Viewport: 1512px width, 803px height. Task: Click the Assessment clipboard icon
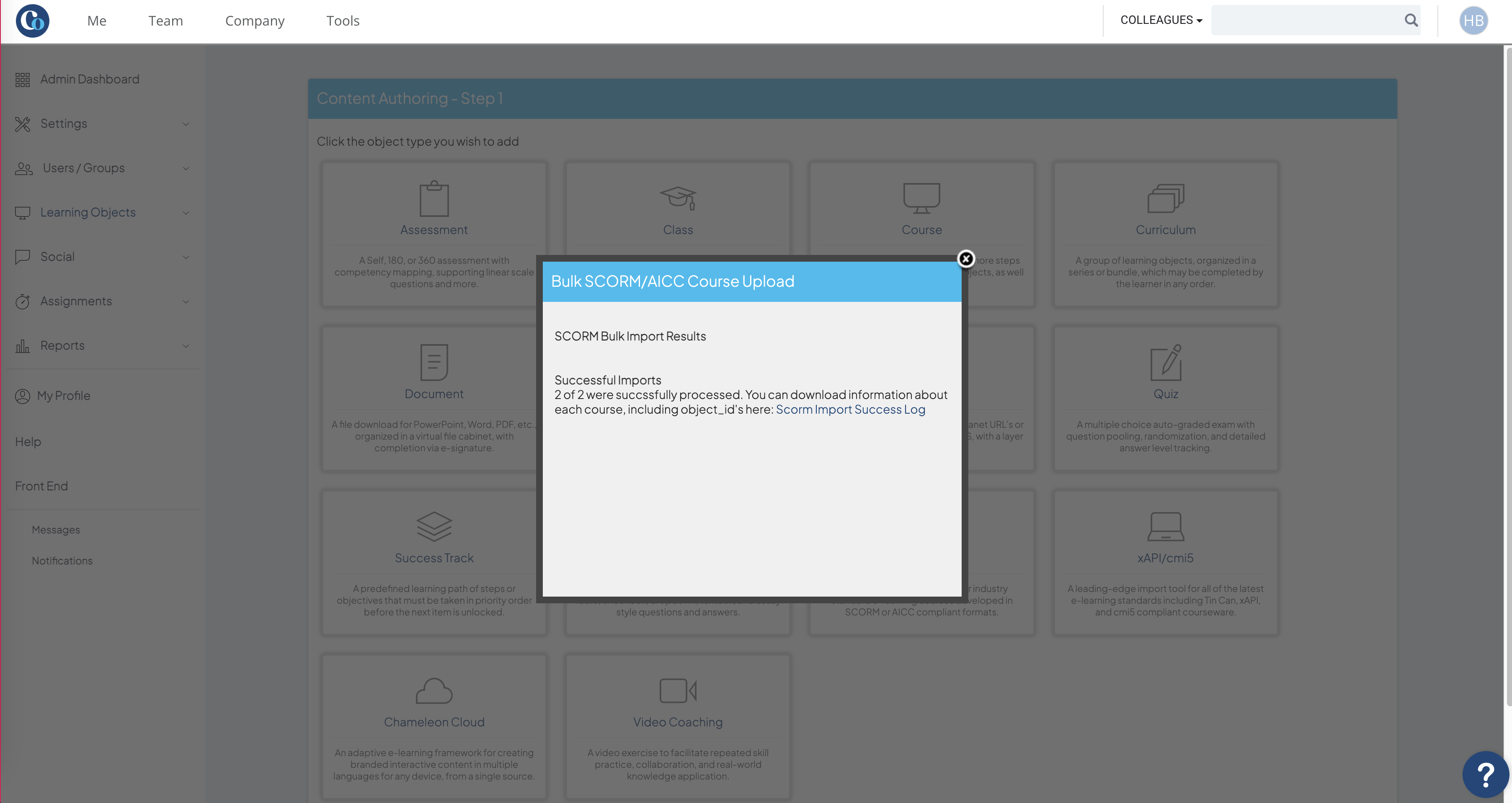434,198
